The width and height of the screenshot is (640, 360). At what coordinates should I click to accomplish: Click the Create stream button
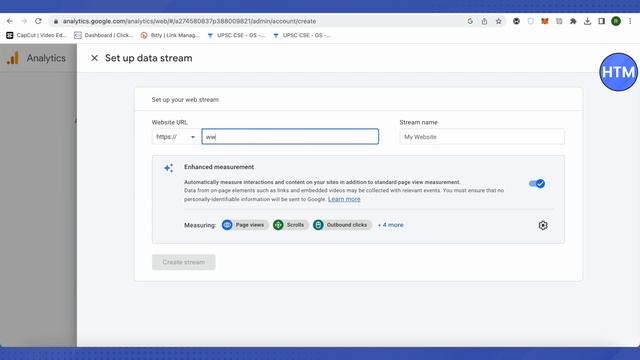pos(184,262)
